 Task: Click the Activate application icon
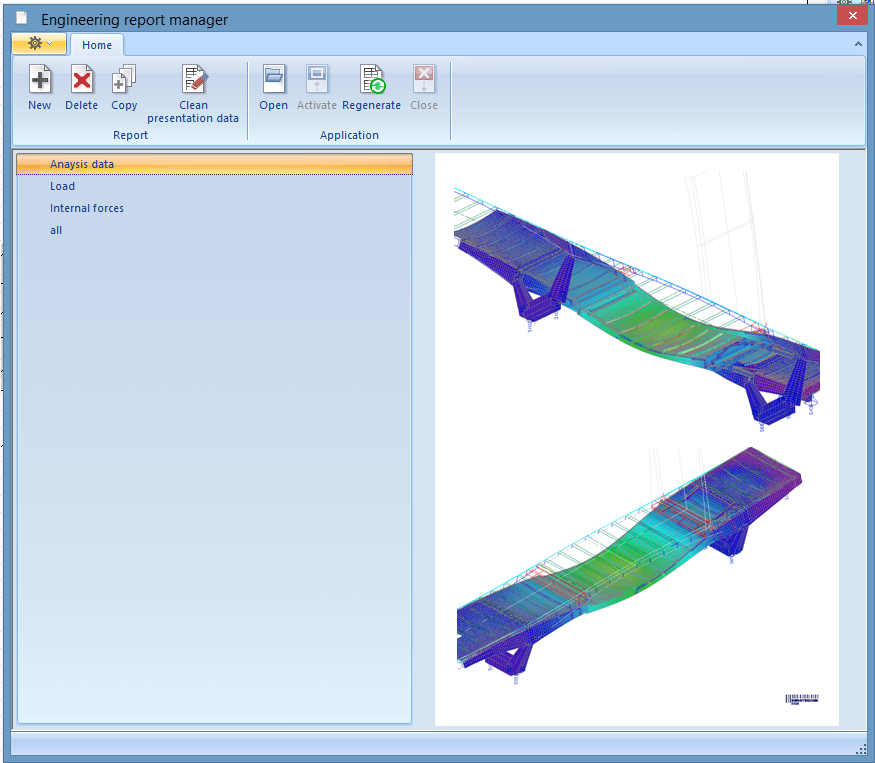click(317, 79)
